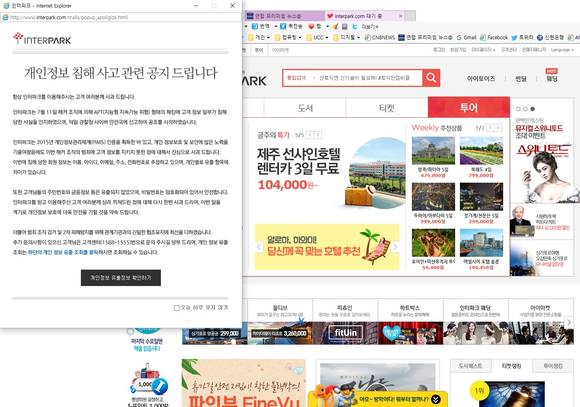Click the broom icon in the browser toolbar
The image size is (580, 407).
click(335, 26)
